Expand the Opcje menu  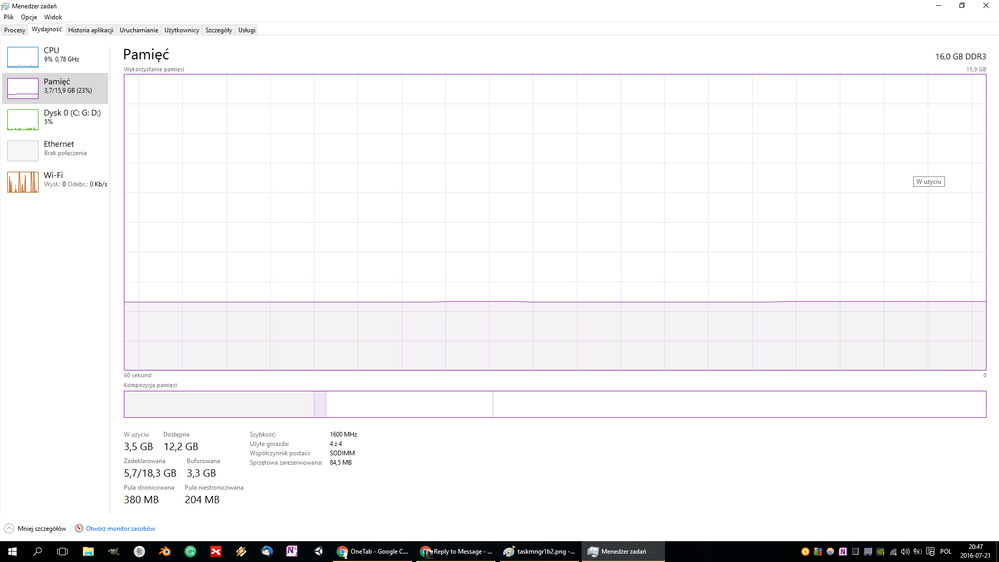click(x=29, y=17)
